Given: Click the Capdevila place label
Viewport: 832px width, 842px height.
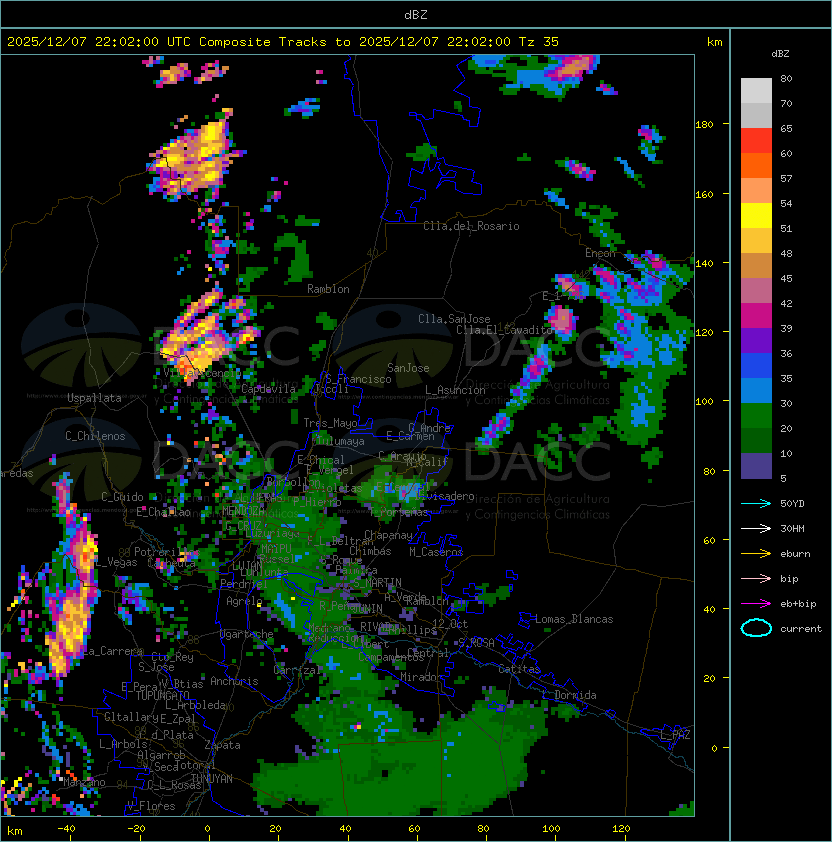Looking at the screenshot, I should (x=268, y=389).
